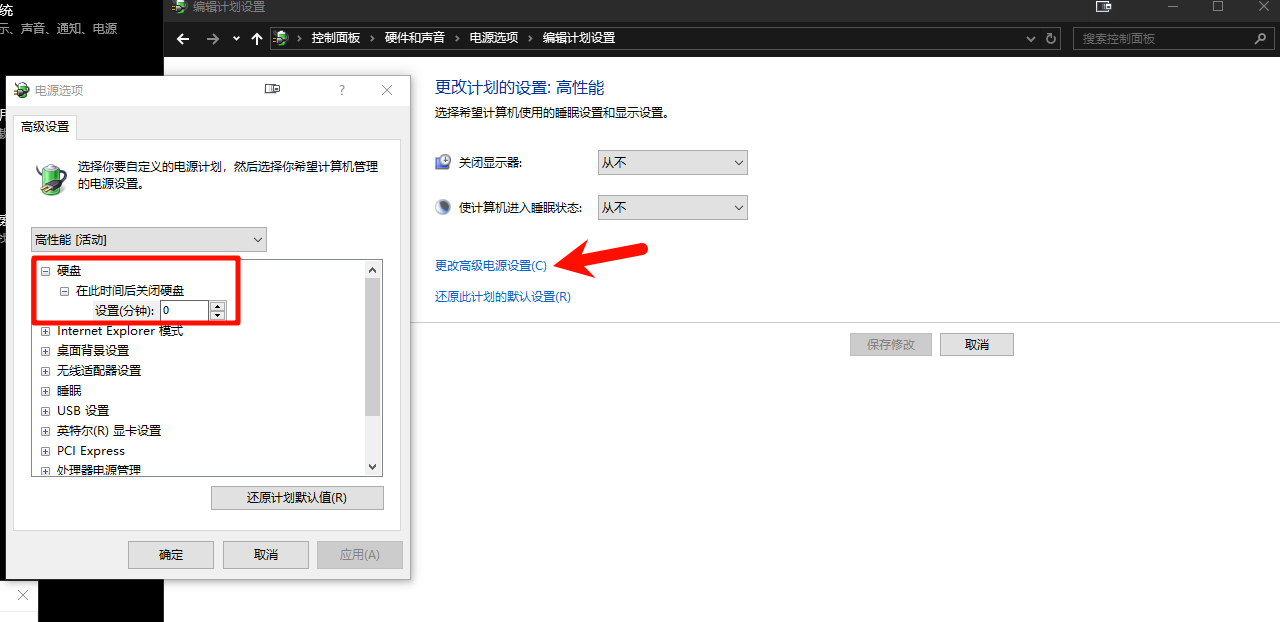
Task: Expand 处理器电源管理 node
Action: [45, 470]
